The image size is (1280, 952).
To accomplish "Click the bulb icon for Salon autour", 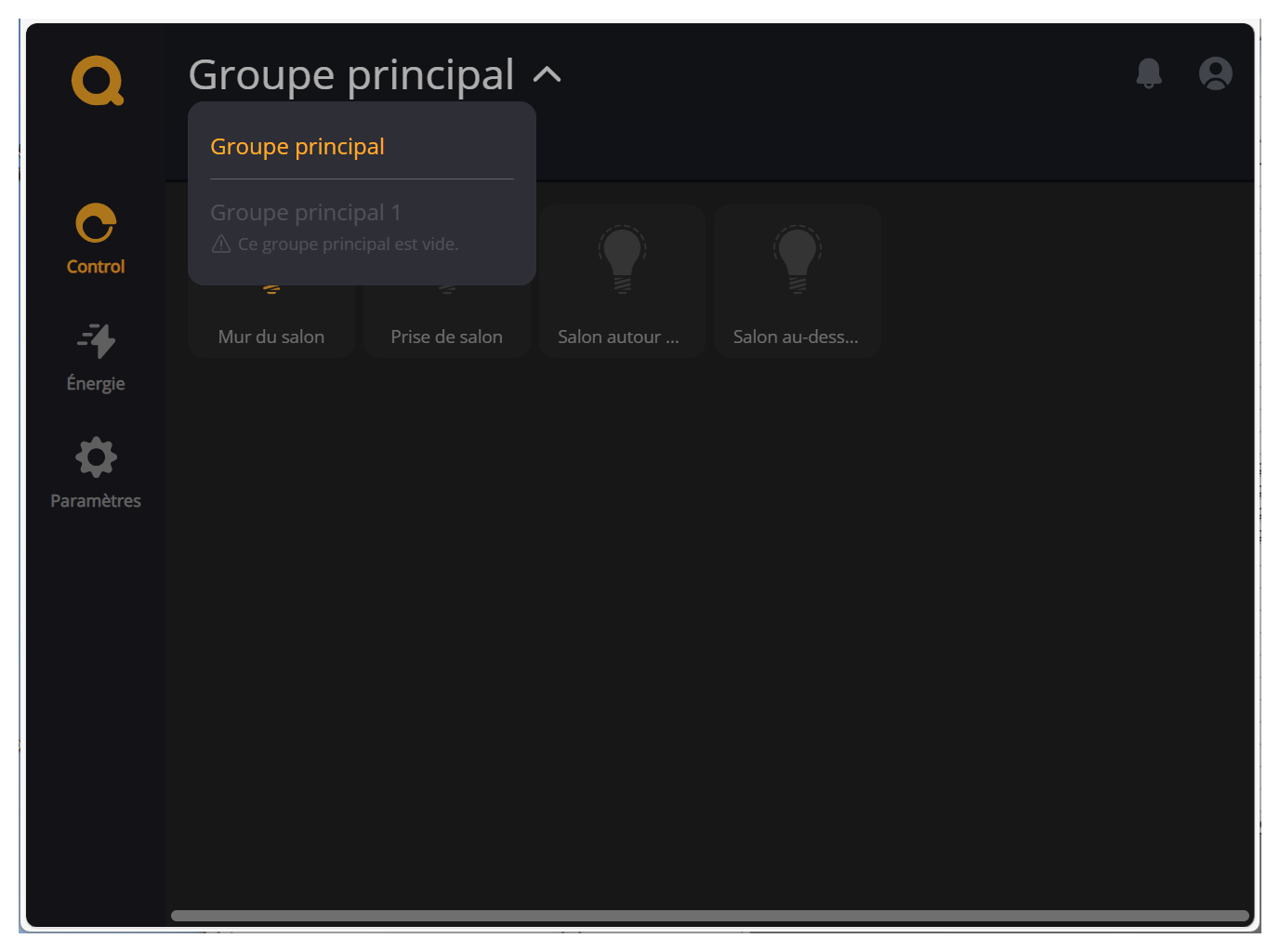I will pos(621,260).
